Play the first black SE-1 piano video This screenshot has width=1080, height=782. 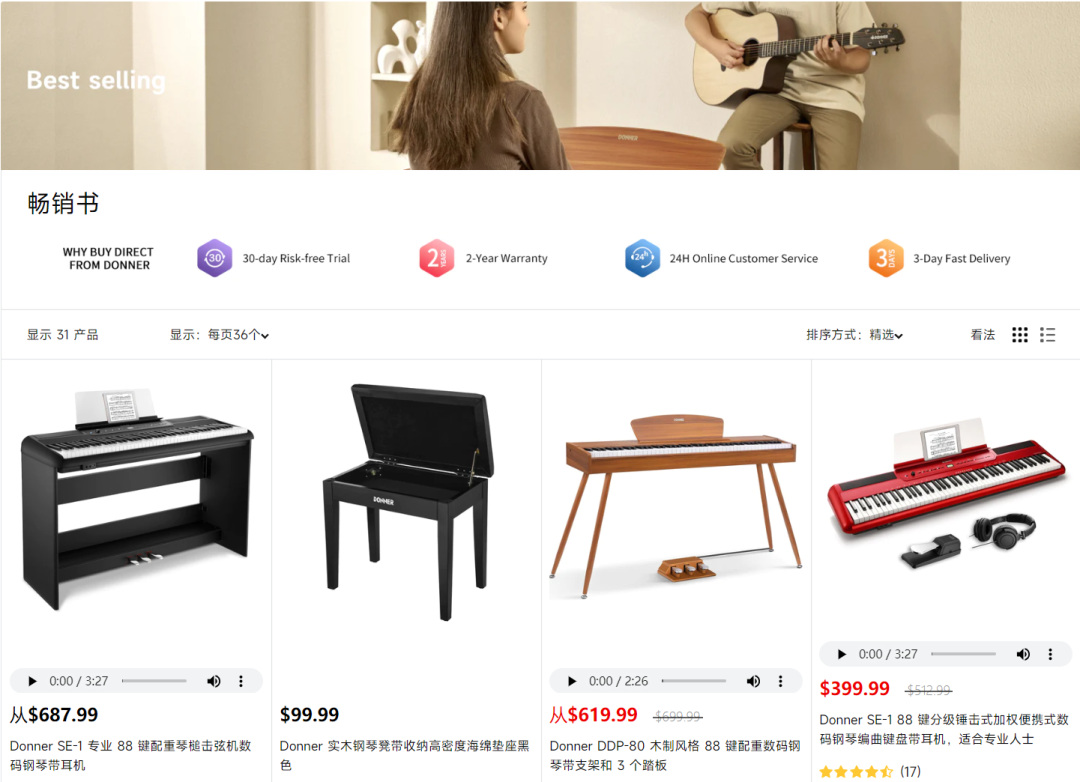coord(32,681)
